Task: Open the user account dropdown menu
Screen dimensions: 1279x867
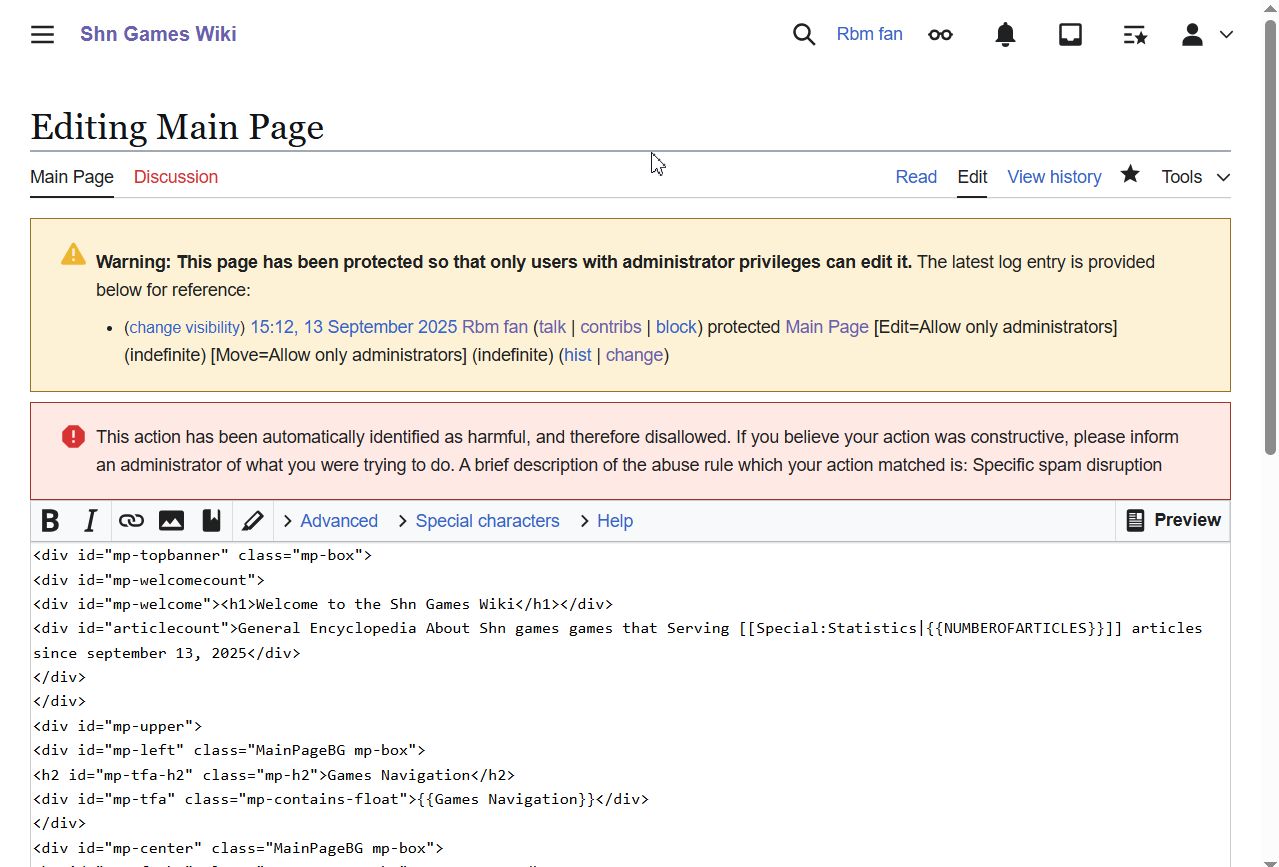Action: 1206,35
